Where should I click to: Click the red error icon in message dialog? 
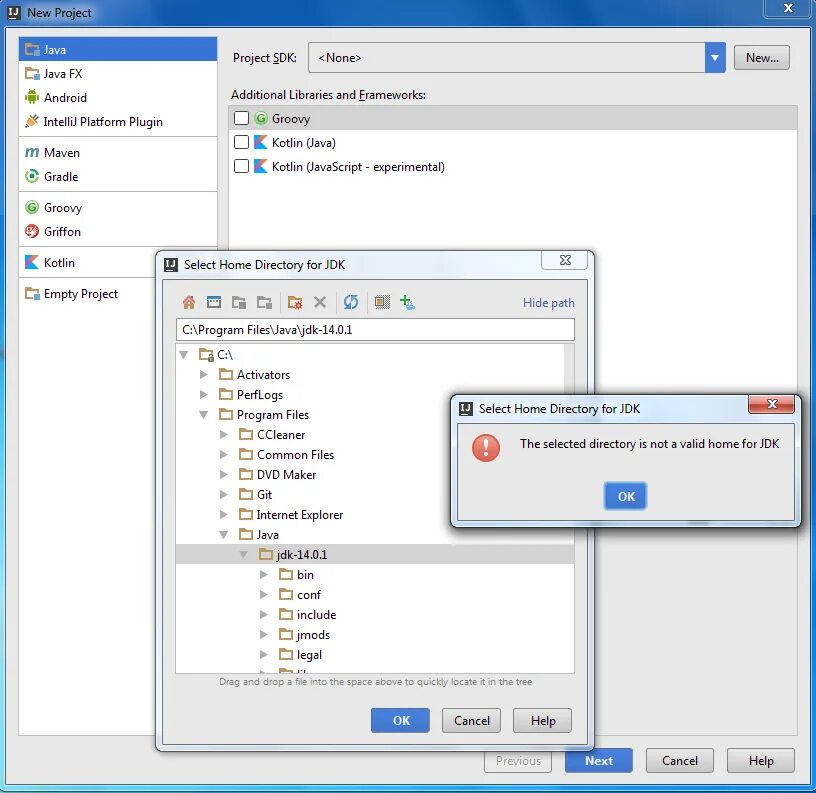click(486, 447)
